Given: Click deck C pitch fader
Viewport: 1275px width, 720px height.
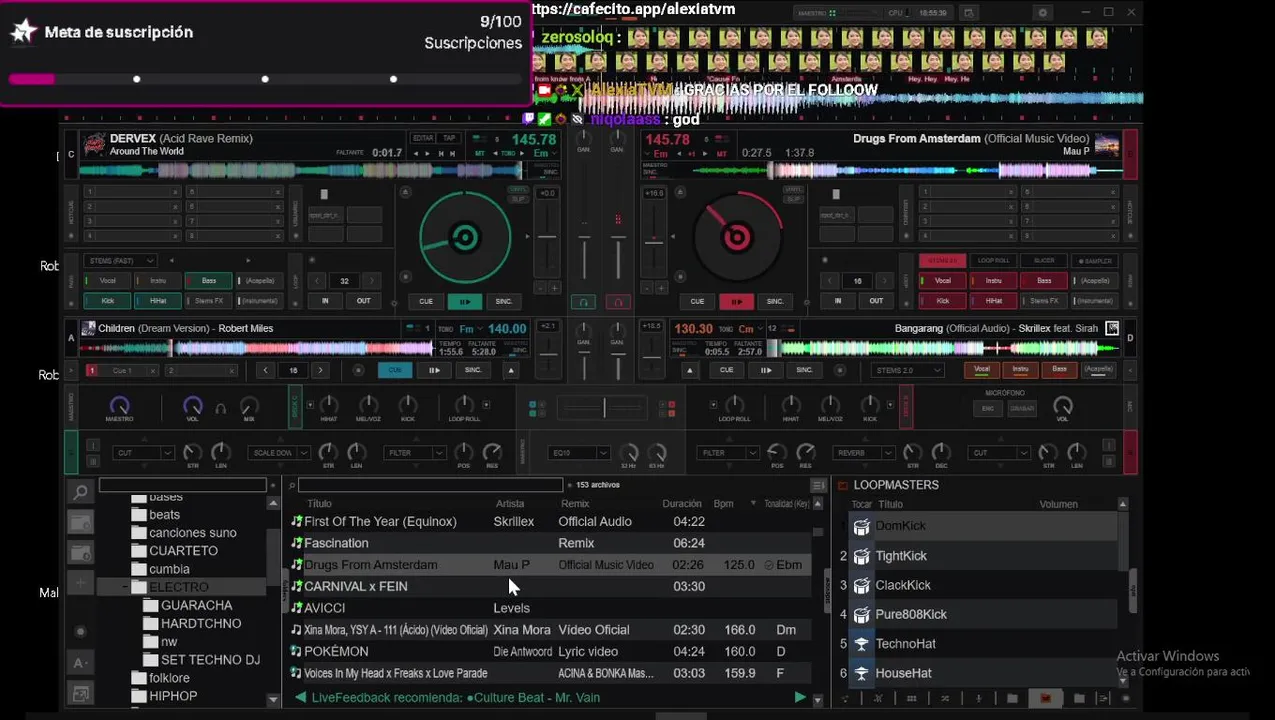Looking at the screenshot, I should 547,238.
